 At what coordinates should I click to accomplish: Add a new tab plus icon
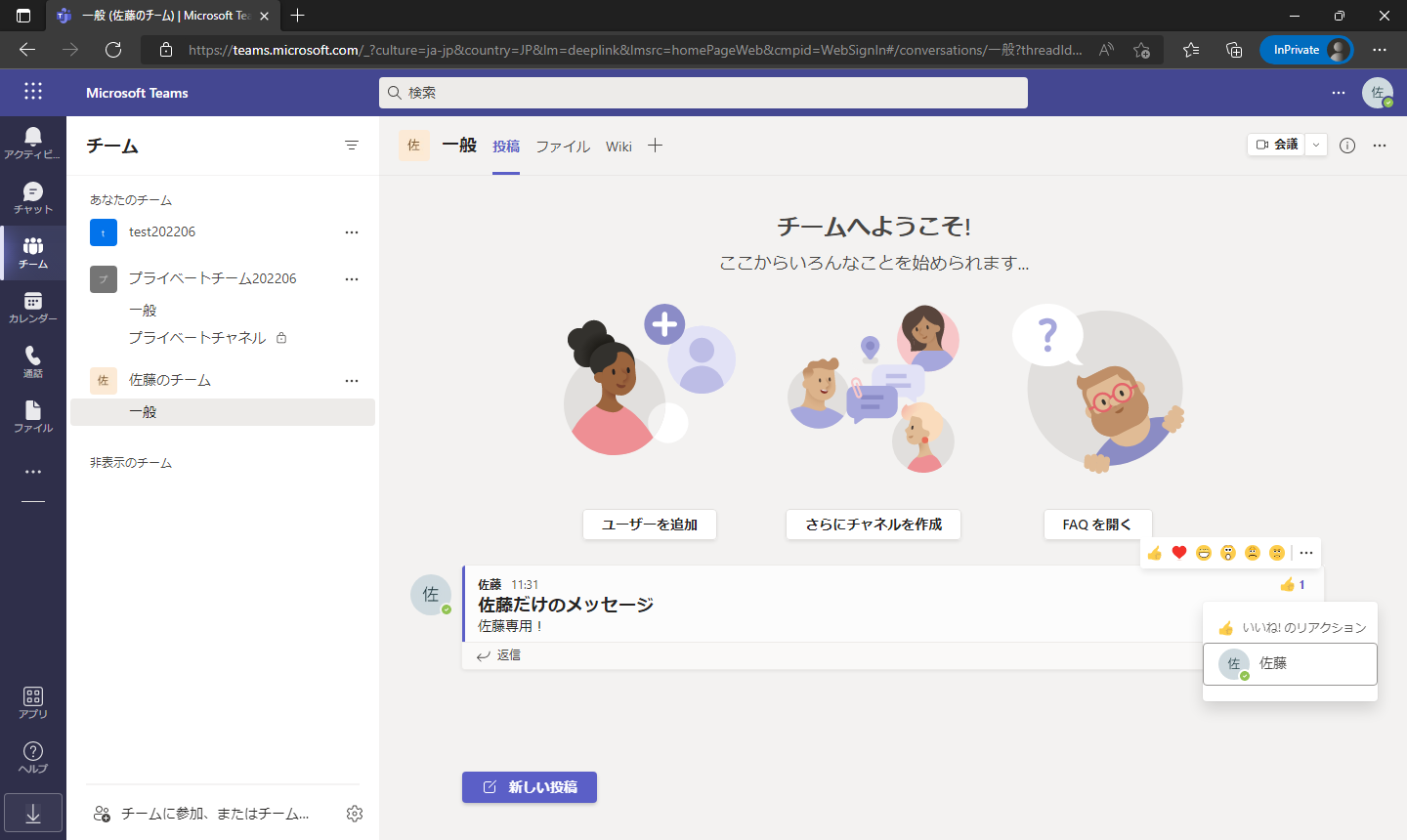(655, 146)
